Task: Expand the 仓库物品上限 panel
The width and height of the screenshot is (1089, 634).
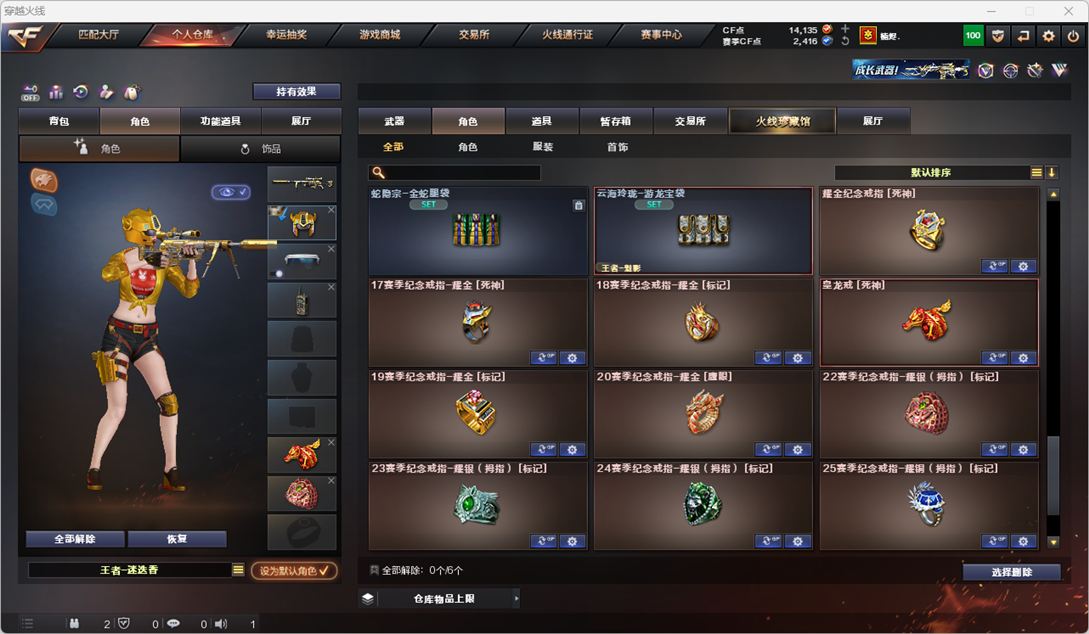Action: [440, 599]
